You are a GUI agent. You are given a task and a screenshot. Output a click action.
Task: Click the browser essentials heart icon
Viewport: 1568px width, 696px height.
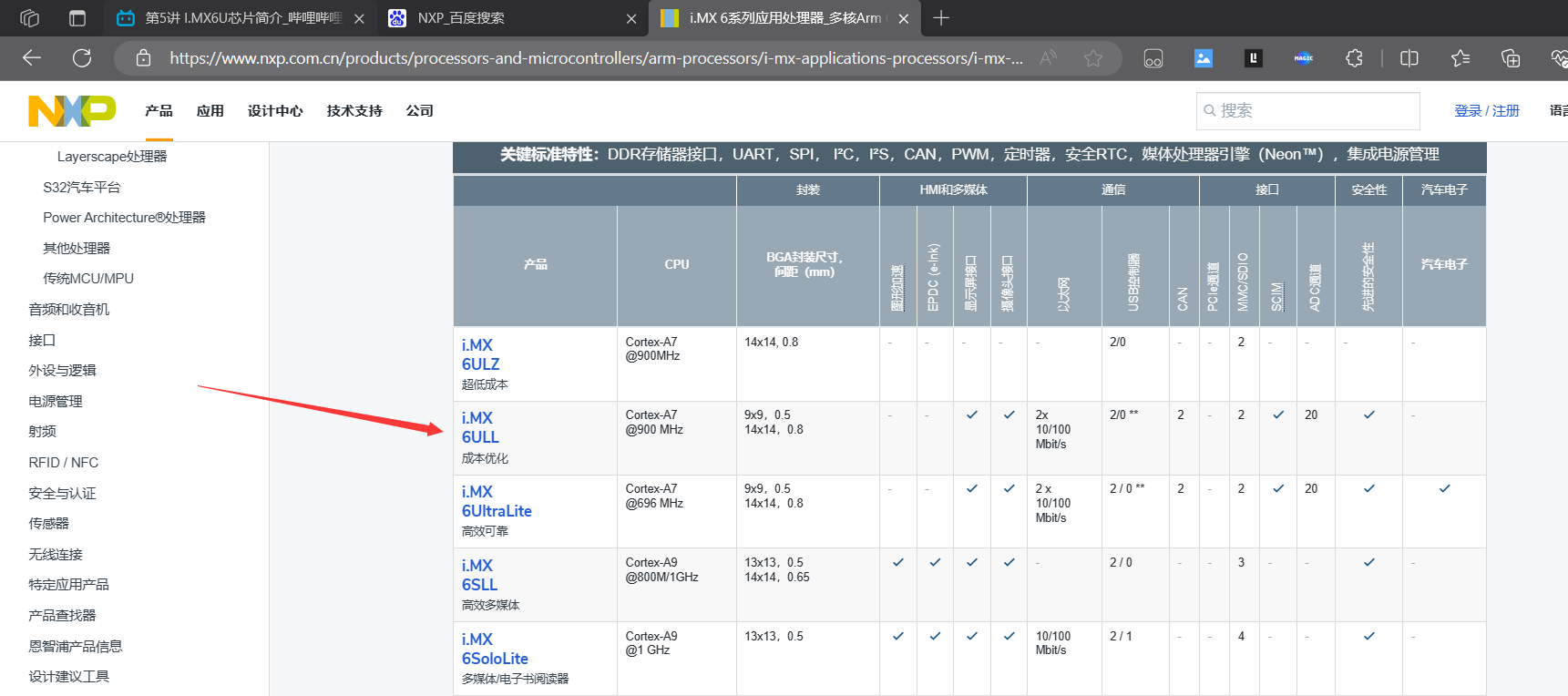pos(1558,58)
